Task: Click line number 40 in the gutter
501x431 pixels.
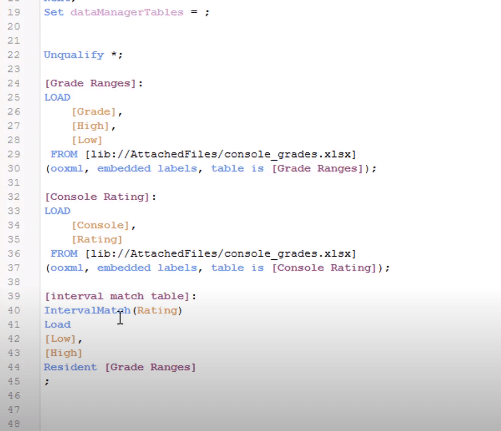Action: [x=14, y=311]
